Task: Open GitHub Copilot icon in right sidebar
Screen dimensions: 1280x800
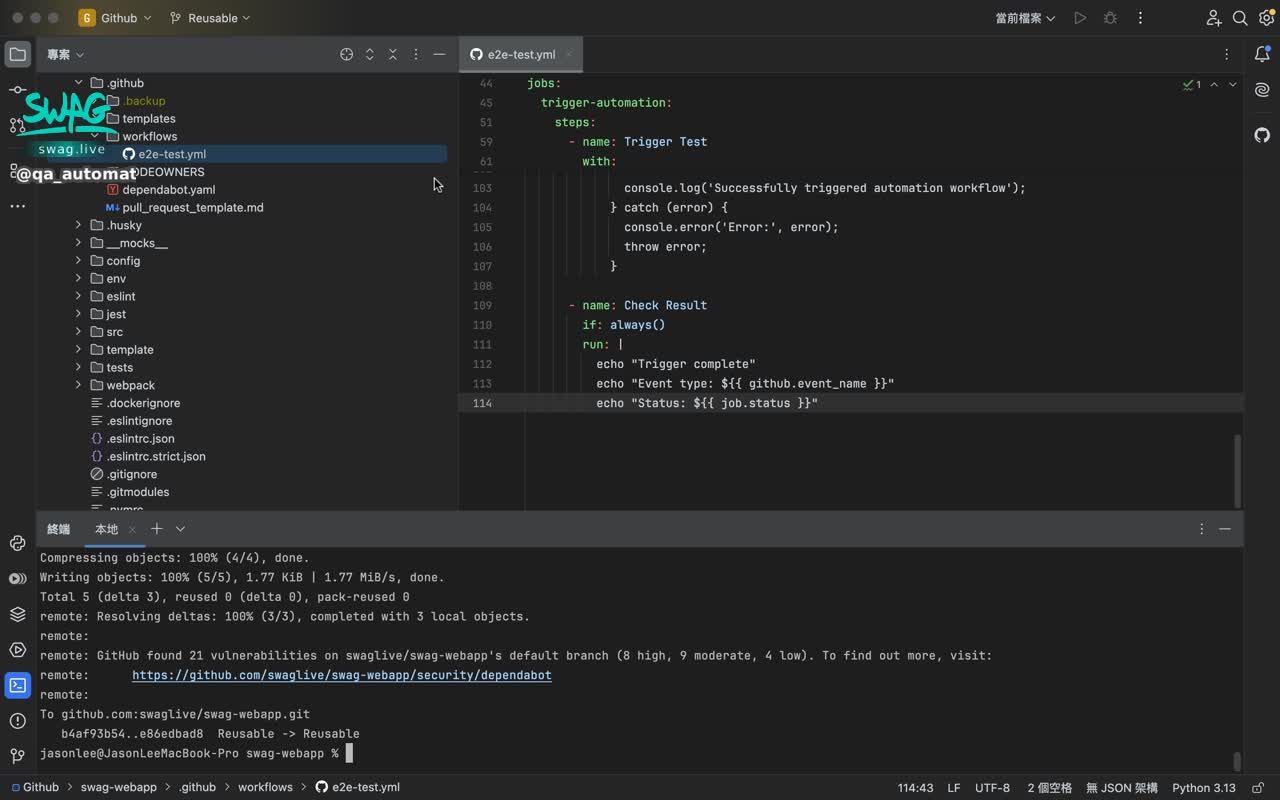Action: (1262, 135)
